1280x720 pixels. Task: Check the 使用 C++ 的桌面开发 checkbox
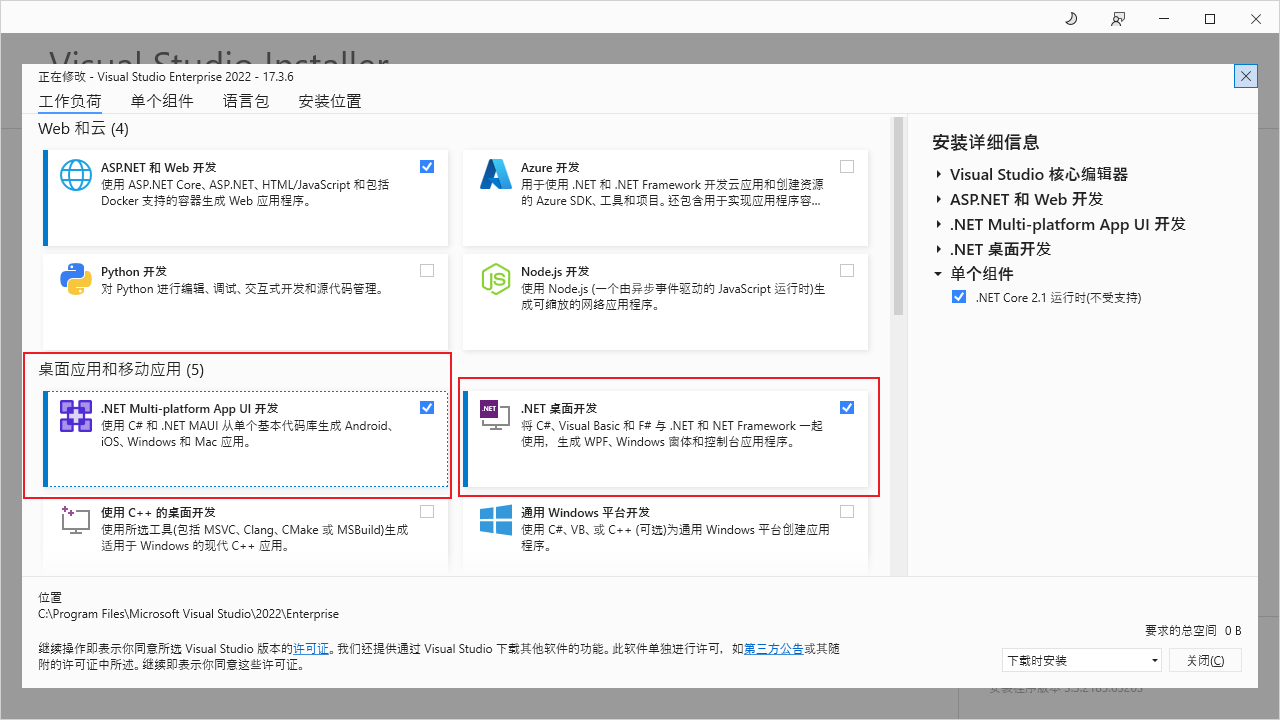click(427, 511)
